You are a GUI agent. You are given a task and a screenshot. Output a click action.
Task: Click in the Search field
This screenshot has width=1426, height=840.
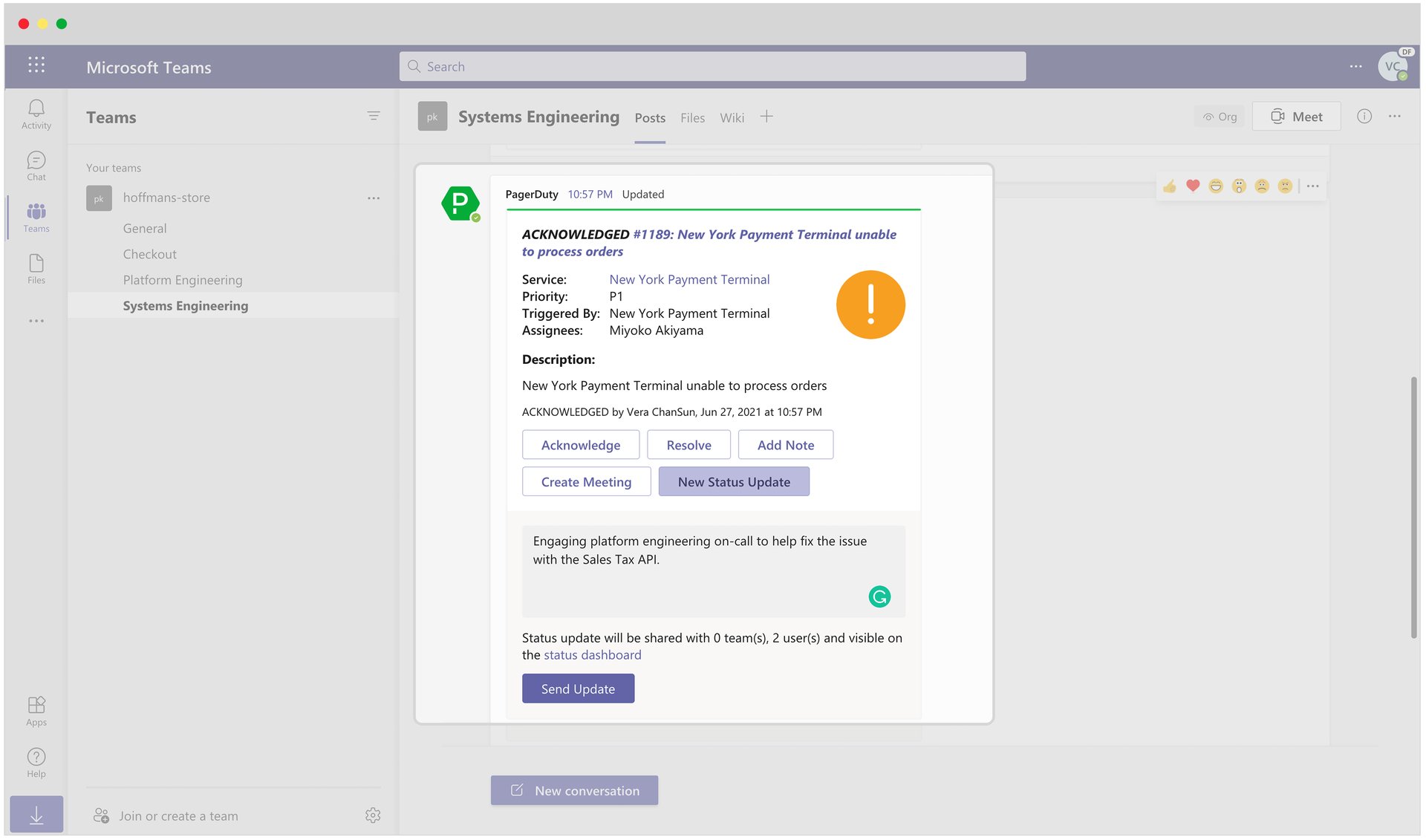(713, 67)
